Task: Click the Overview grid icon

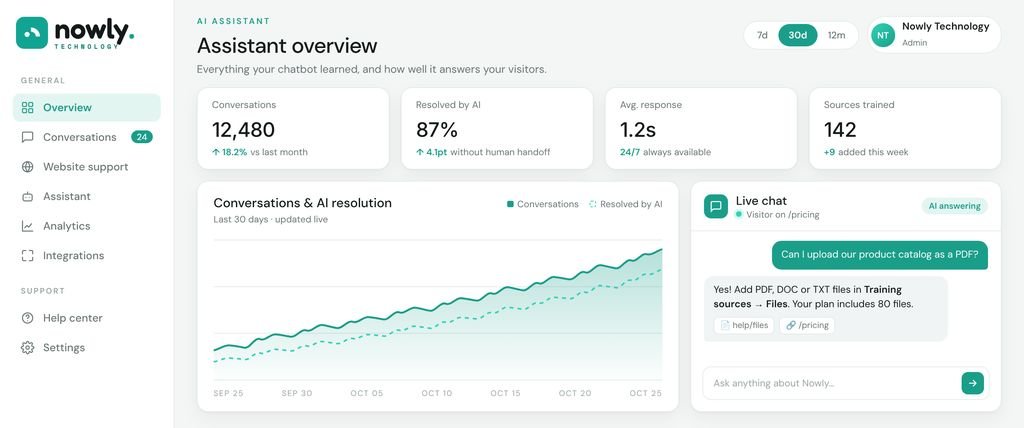Action: click(x=27, y=108)
